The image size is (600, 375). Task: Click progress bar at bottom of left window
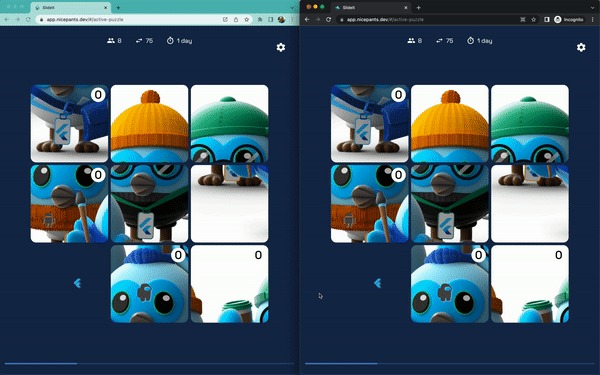[x=150, y=364]
